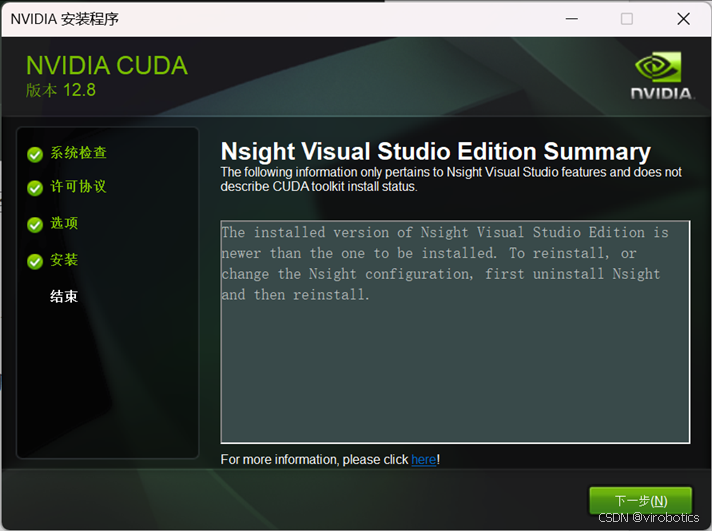The width and height of the screenshot is (712, 531).
Task: Select the 结束 step label
Action: pyautogui.click(x=64, y=297)
